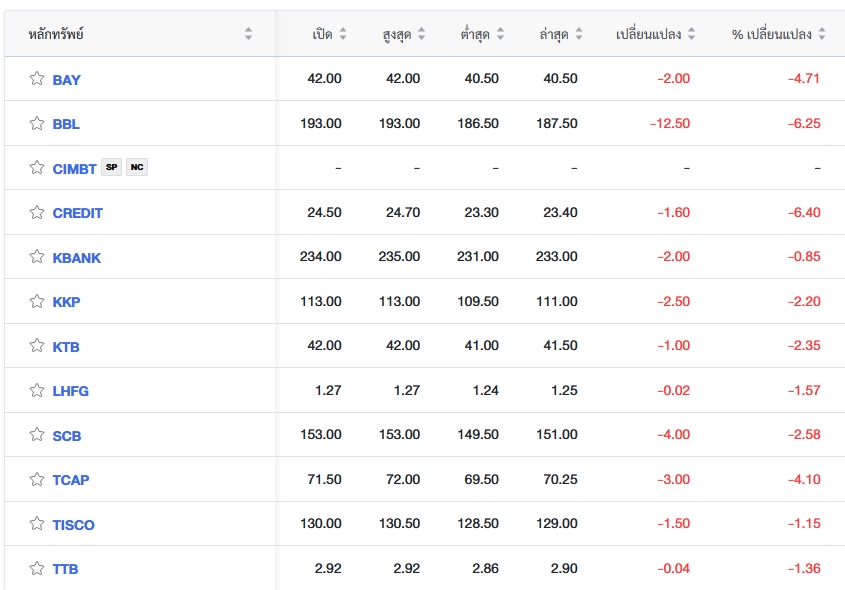Click the เปิด column header label
845x590 pixels.
click(322, 34)
